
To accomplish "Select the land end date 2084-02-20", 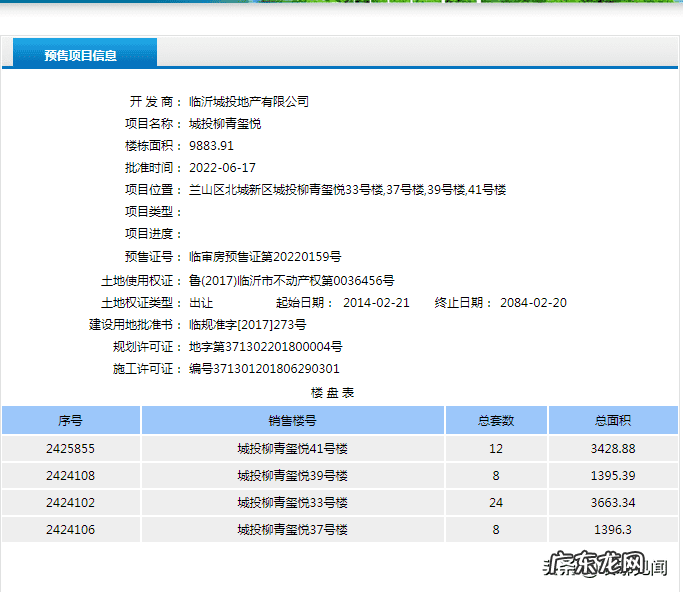I will [533, 303].
